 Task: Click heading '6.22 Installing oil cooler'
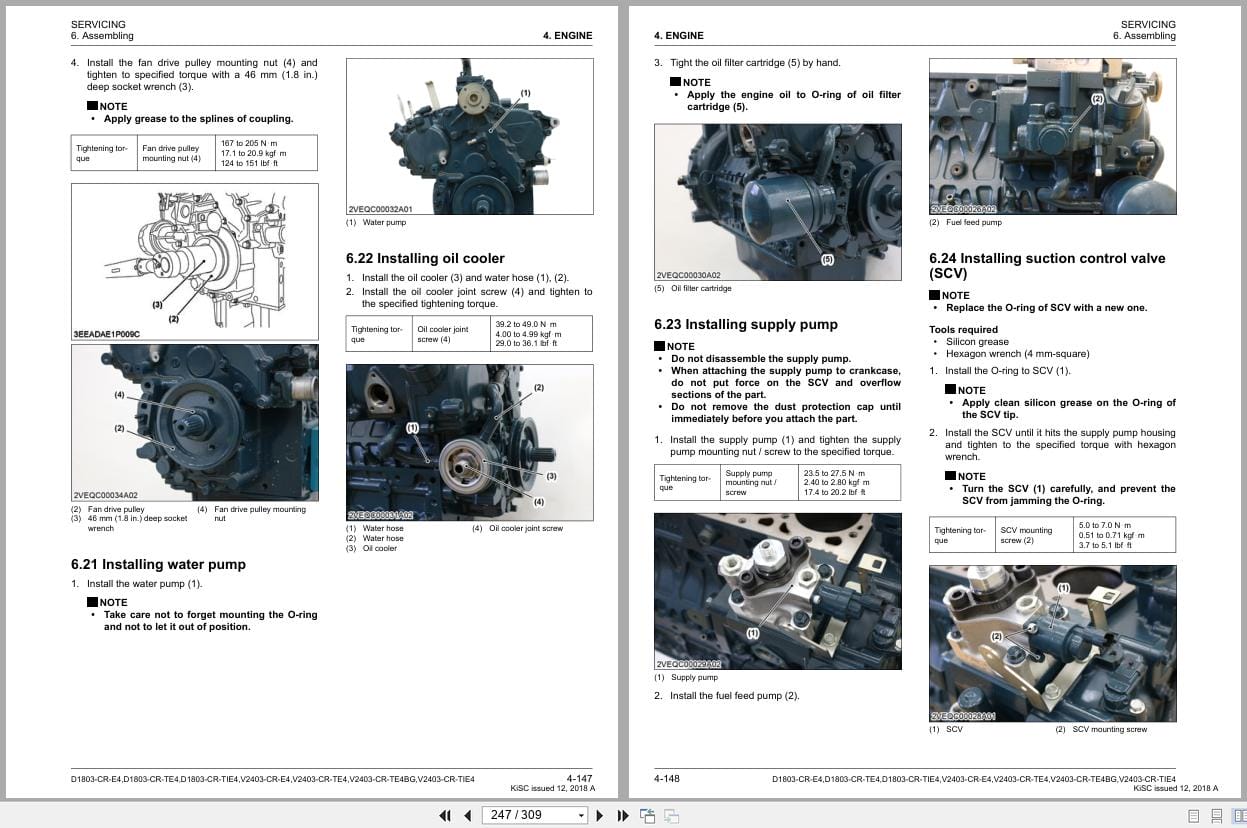point(425,258)
